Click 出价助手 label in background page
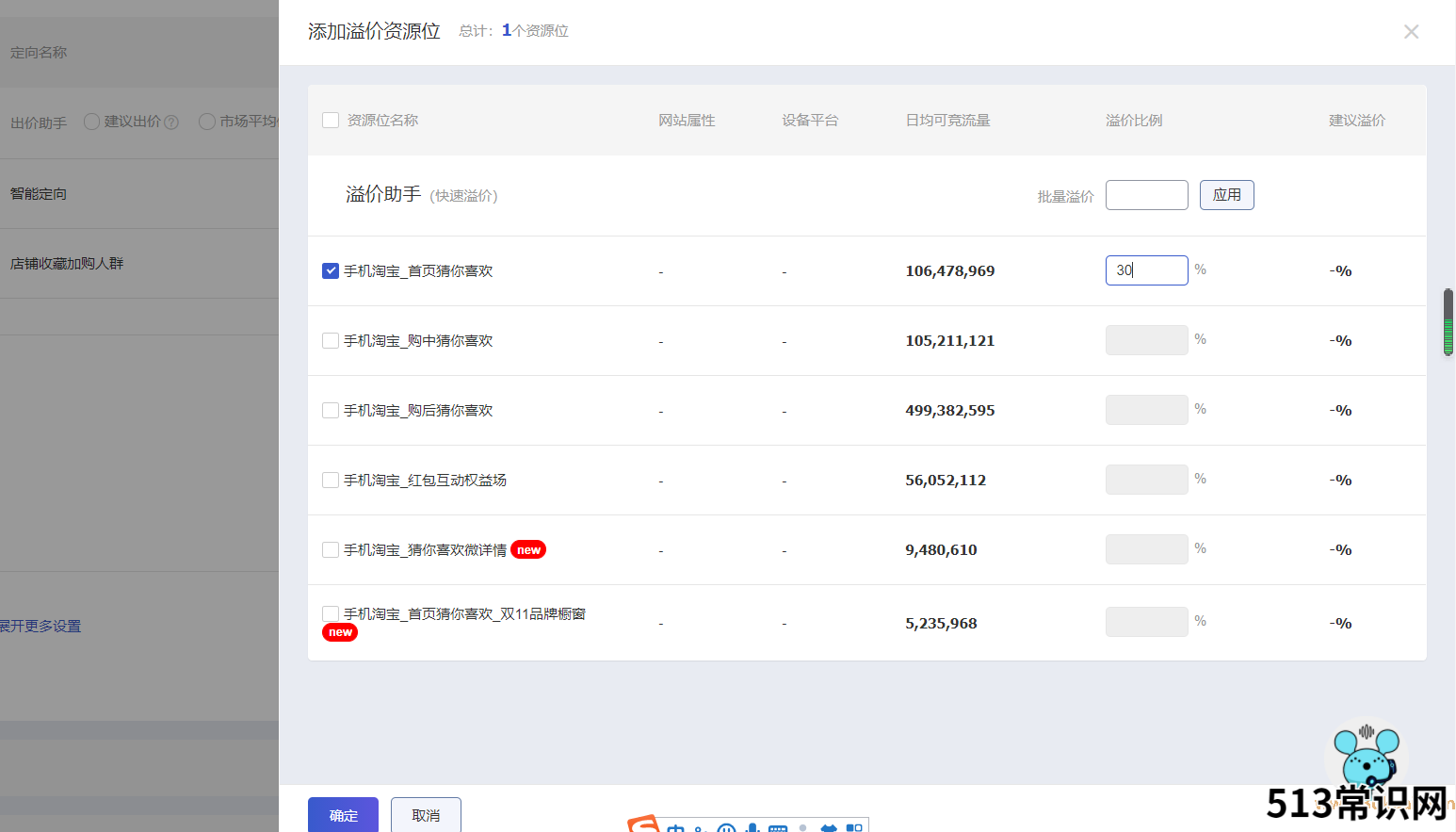1456x832 pixels. click(39, 123)
